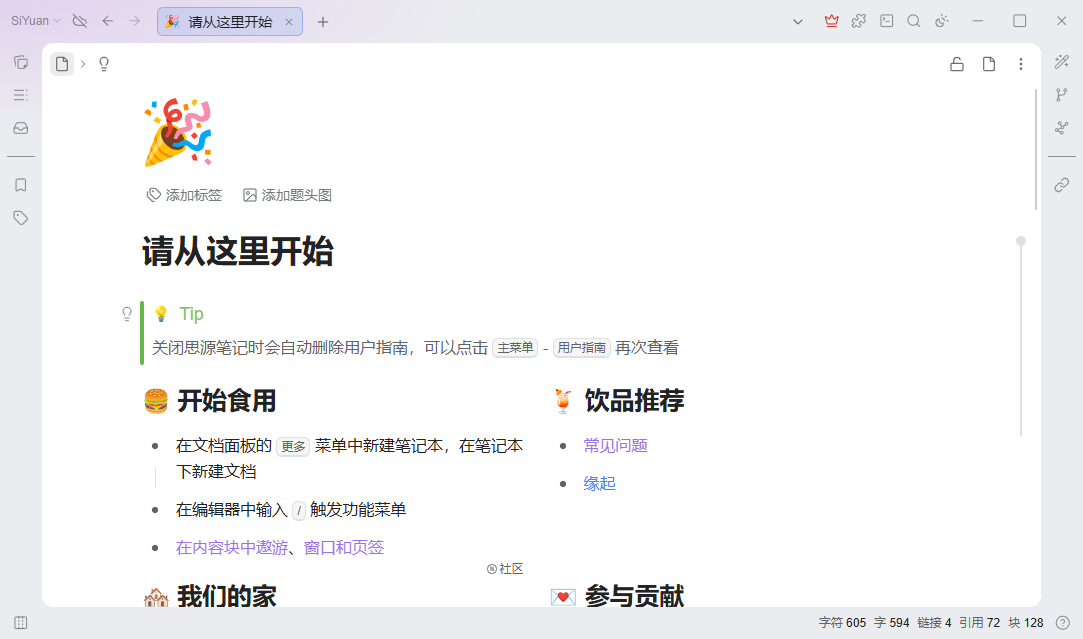The height and width of the screenshot is (639, 1083).
Task: Click the magic wand icon in right dock
Action: pyautogui.click(x=1062, y=62)
